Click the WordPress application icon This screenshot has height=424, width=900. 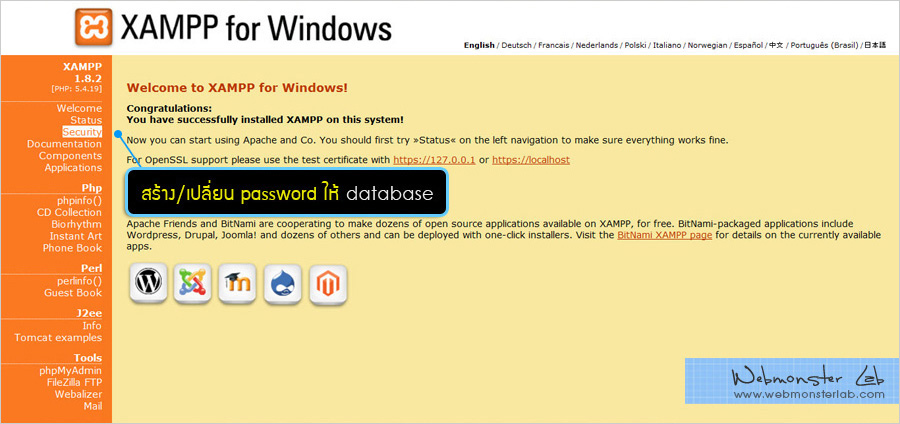click(x=149, y=282)
